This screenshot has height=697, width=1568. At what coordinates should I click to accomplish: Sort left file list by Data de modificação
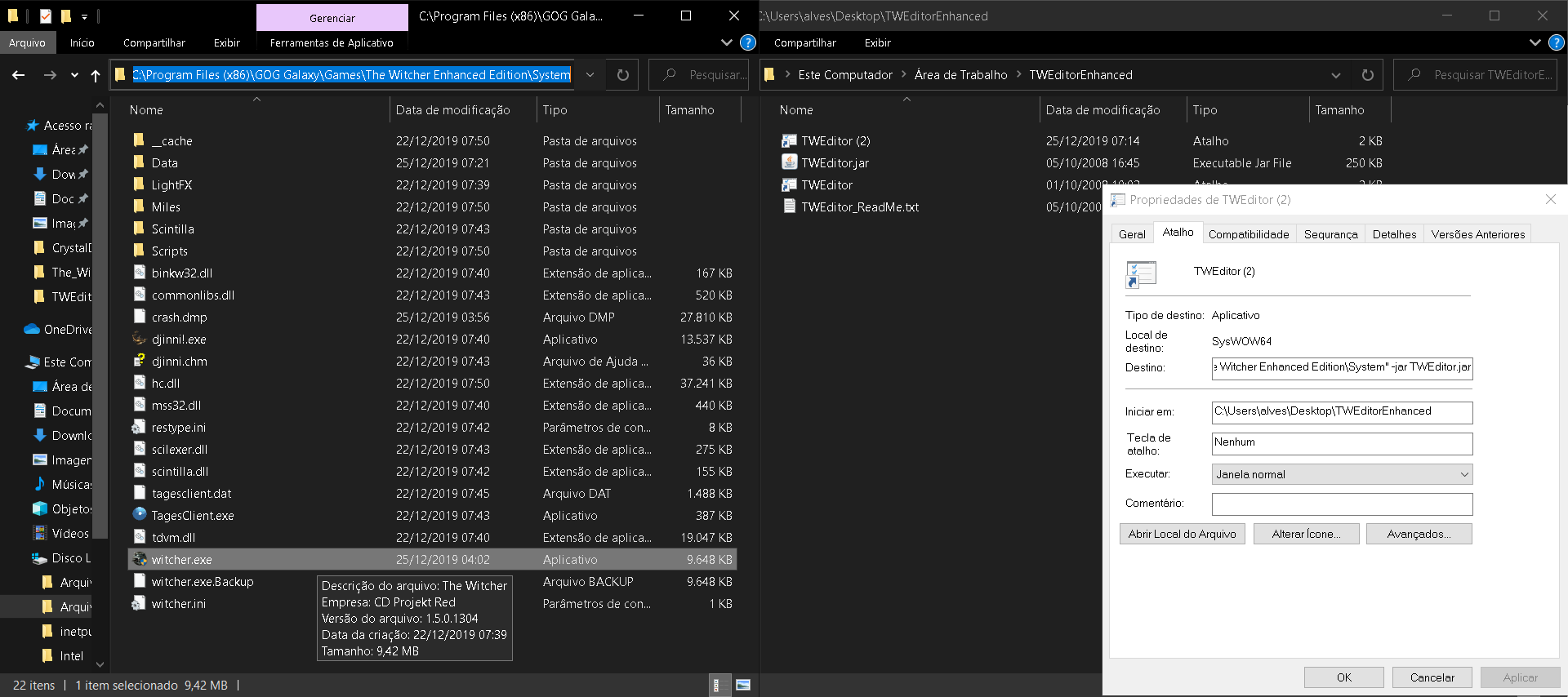point(453,110)
